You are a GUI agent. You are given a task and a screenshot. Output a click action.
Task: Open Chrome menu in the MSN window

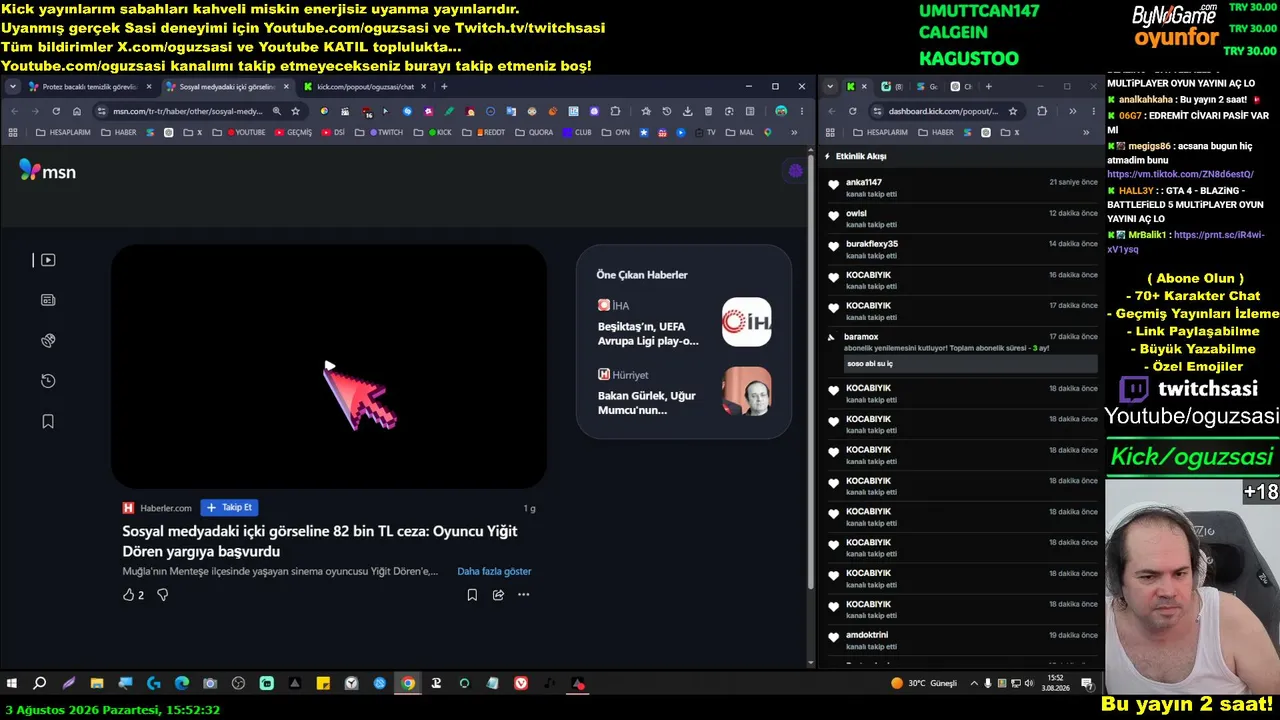point(801,111)
